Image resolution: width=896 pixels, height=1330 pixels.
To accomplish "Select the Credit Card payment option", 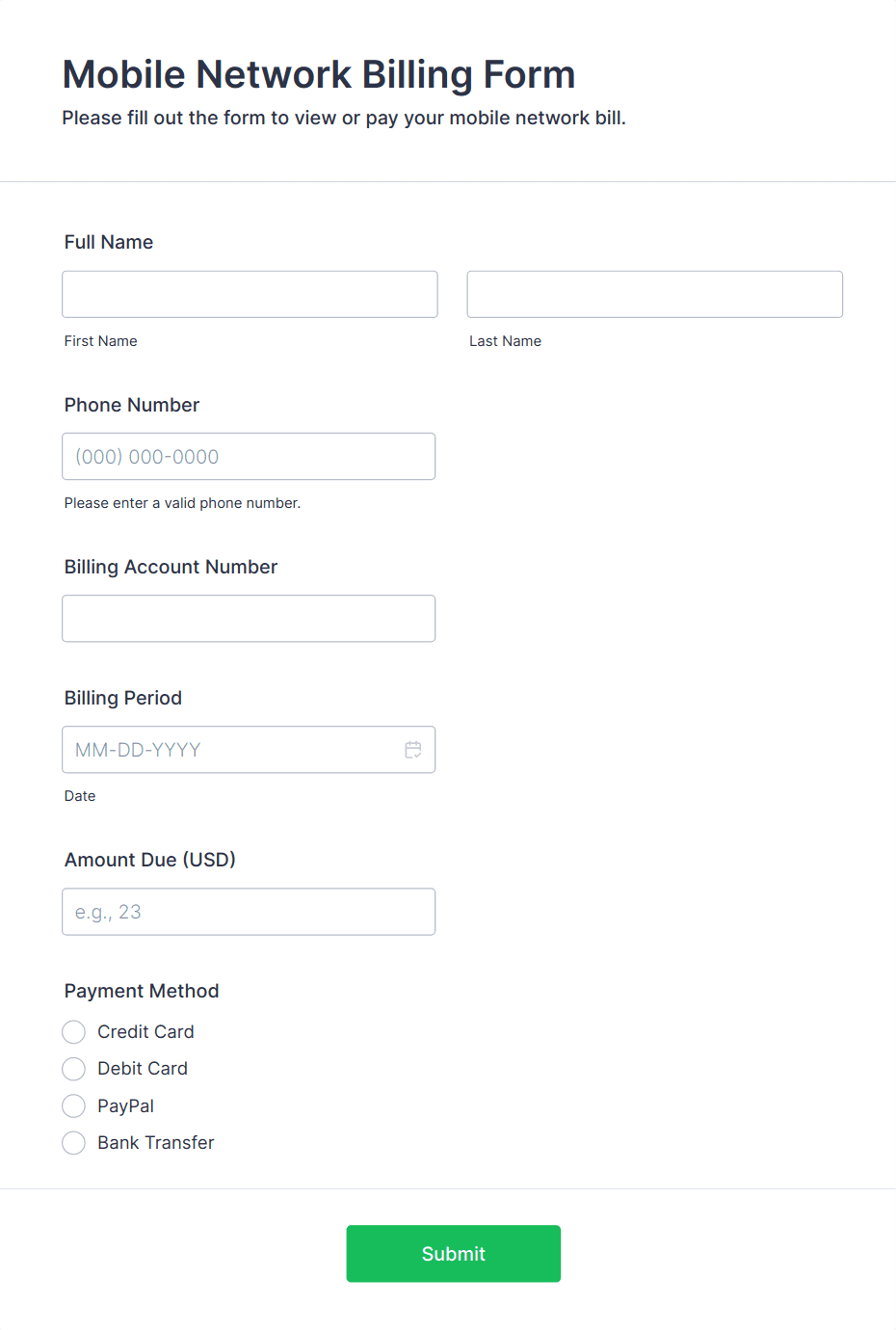I will [x=74, y=1032].
